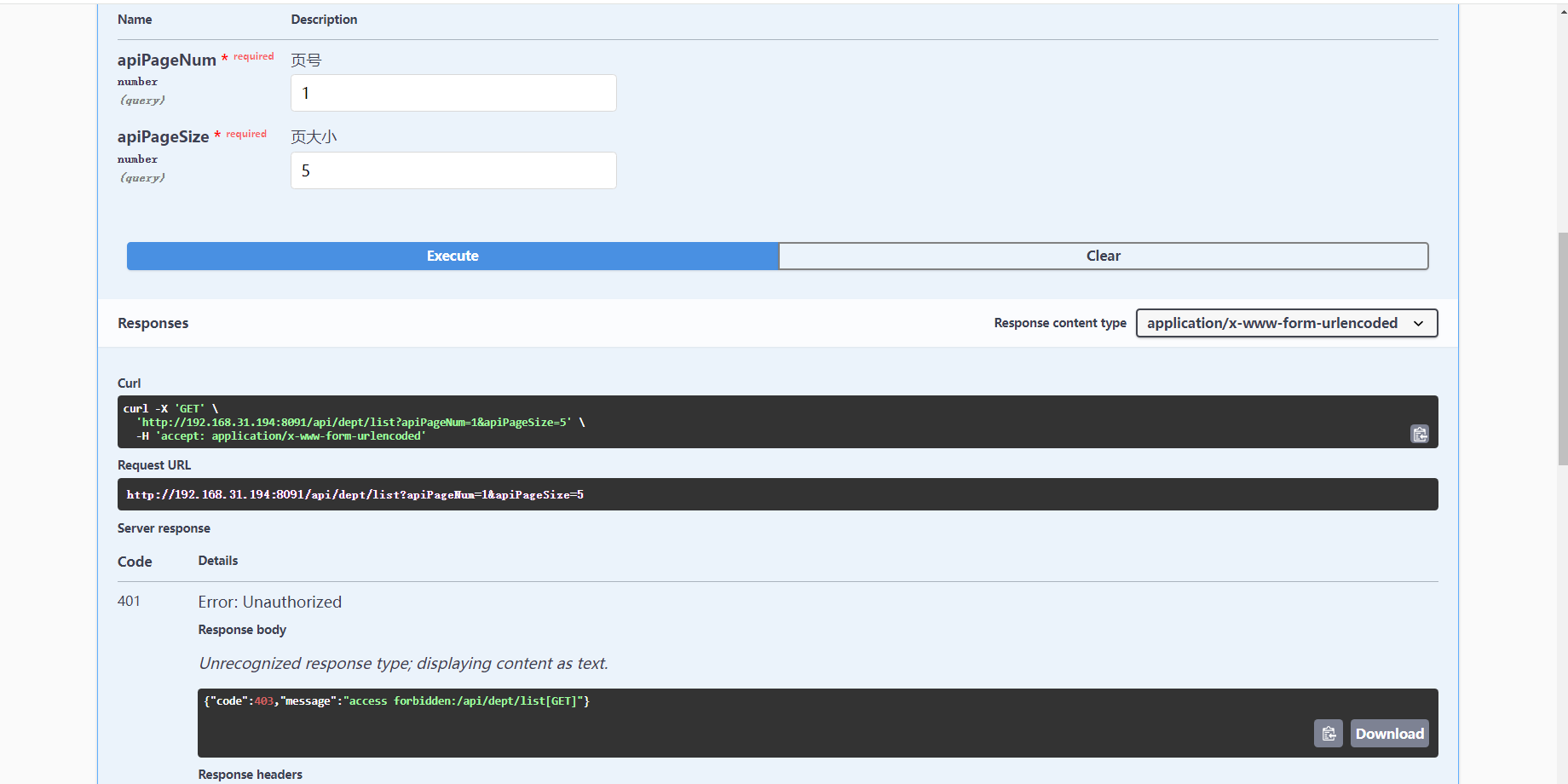The image size is (1568, 784).
Task: Click the Responses section header
Action: (153, 323)
